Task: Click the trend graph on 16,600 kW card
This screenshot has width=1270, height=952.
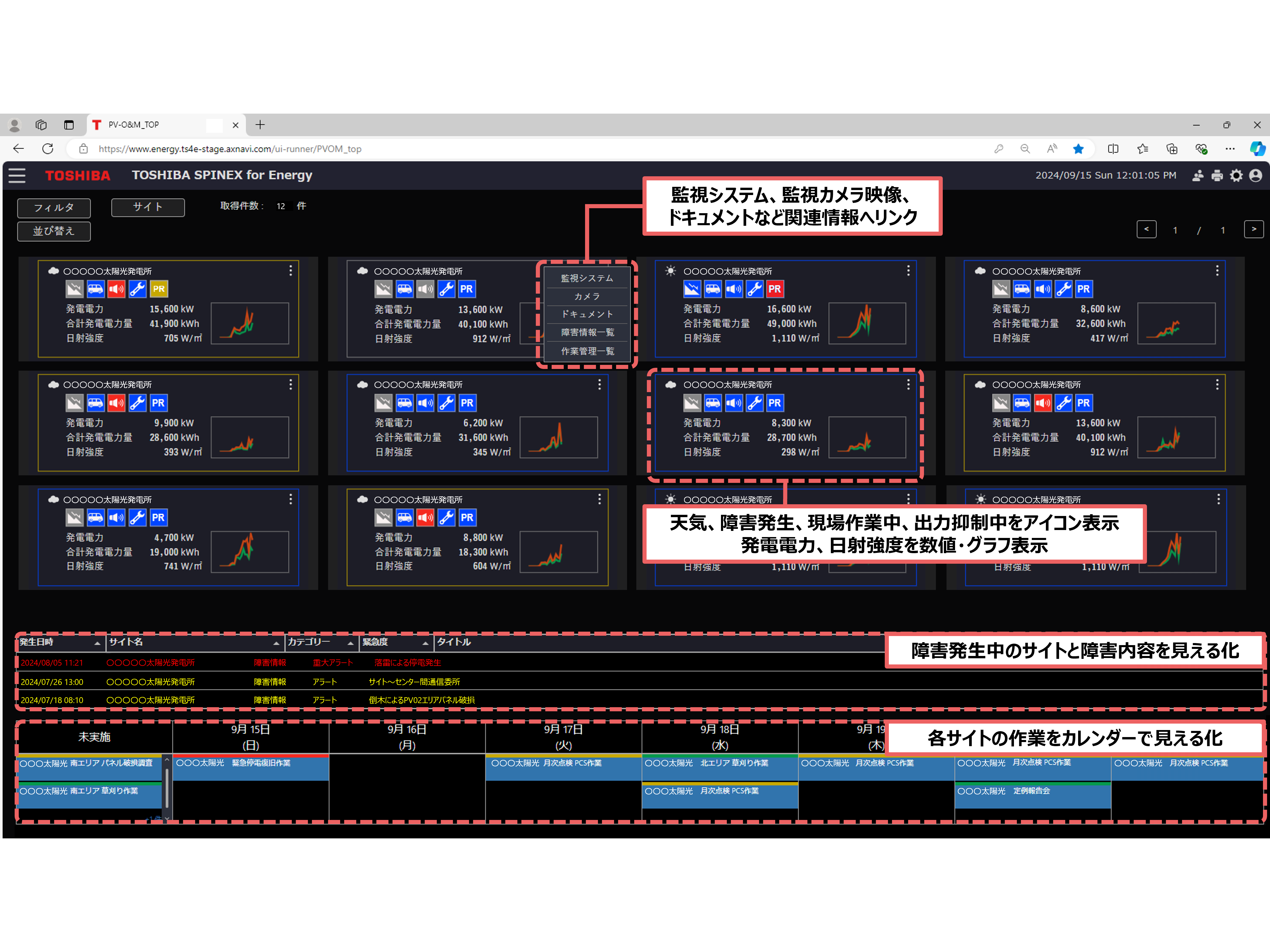Action: tap(867, 324)
